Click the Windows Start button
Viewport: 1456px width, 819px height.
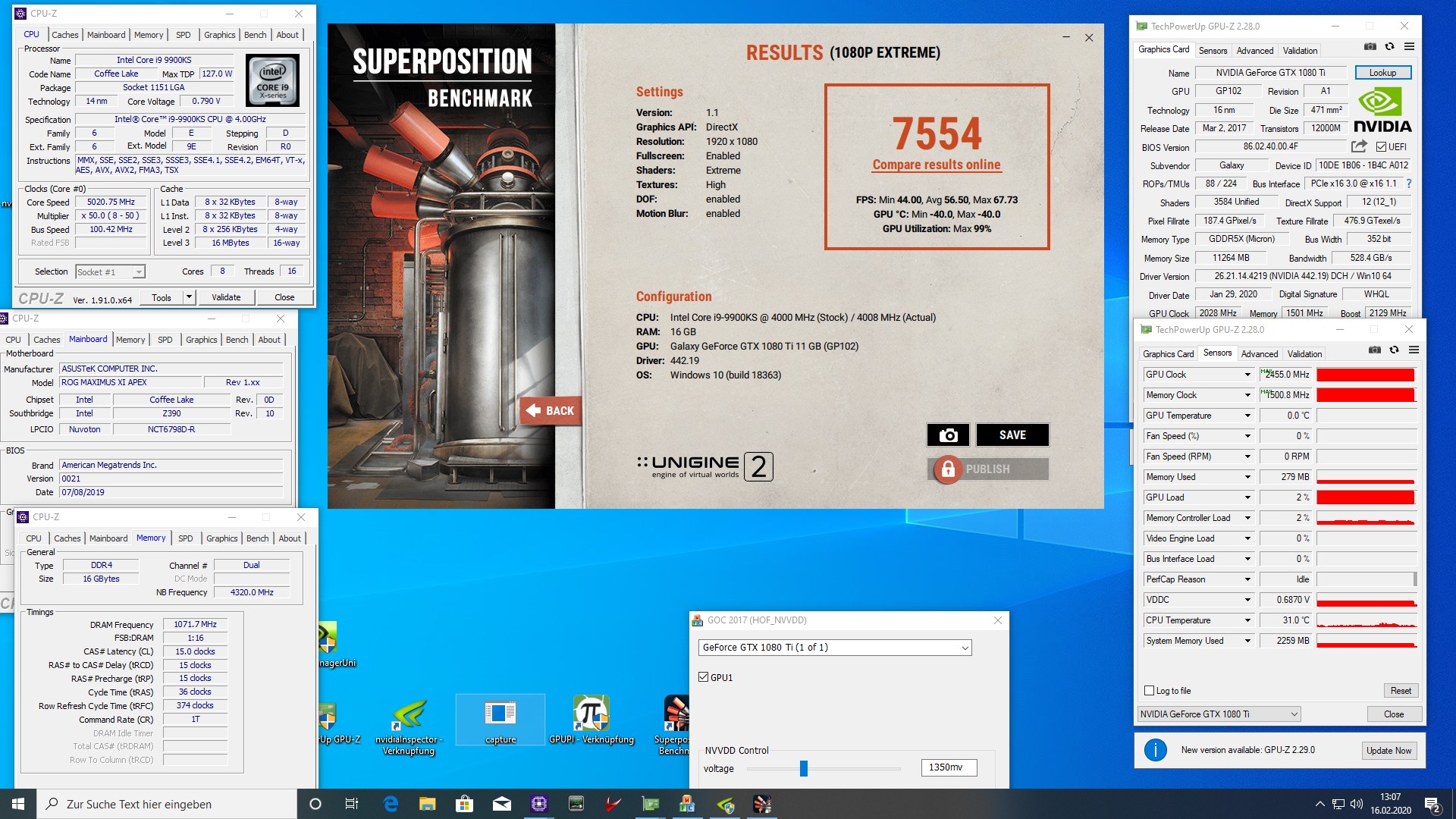click(18, 804)
